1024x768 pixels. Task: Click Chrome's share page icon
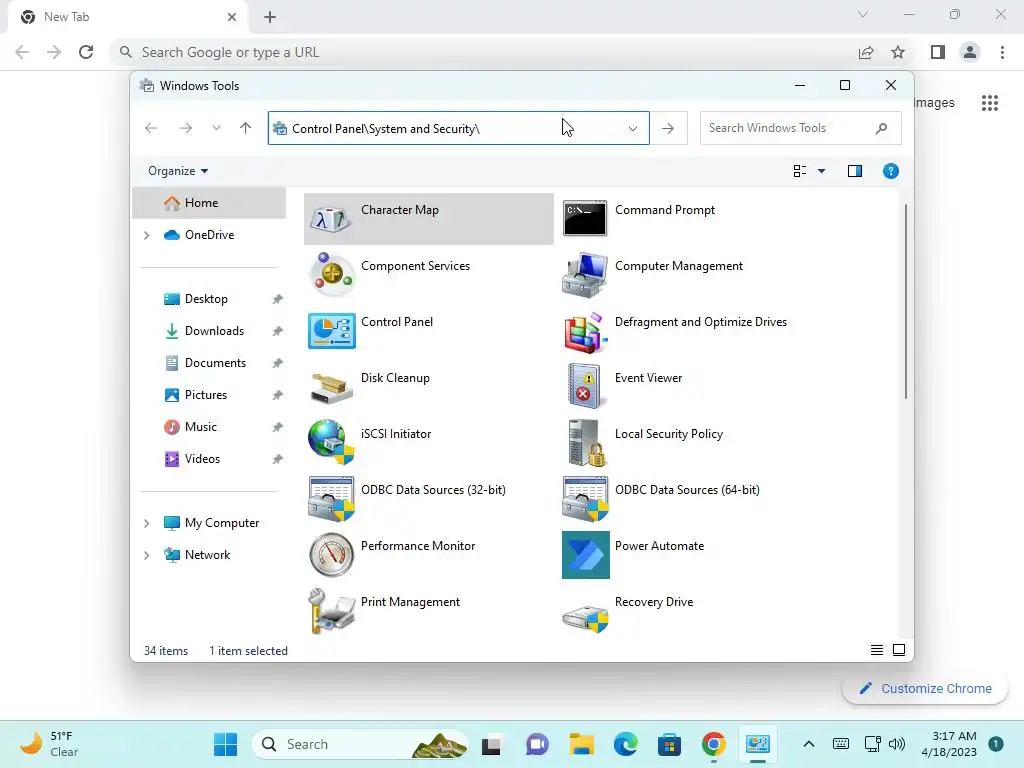866,52
